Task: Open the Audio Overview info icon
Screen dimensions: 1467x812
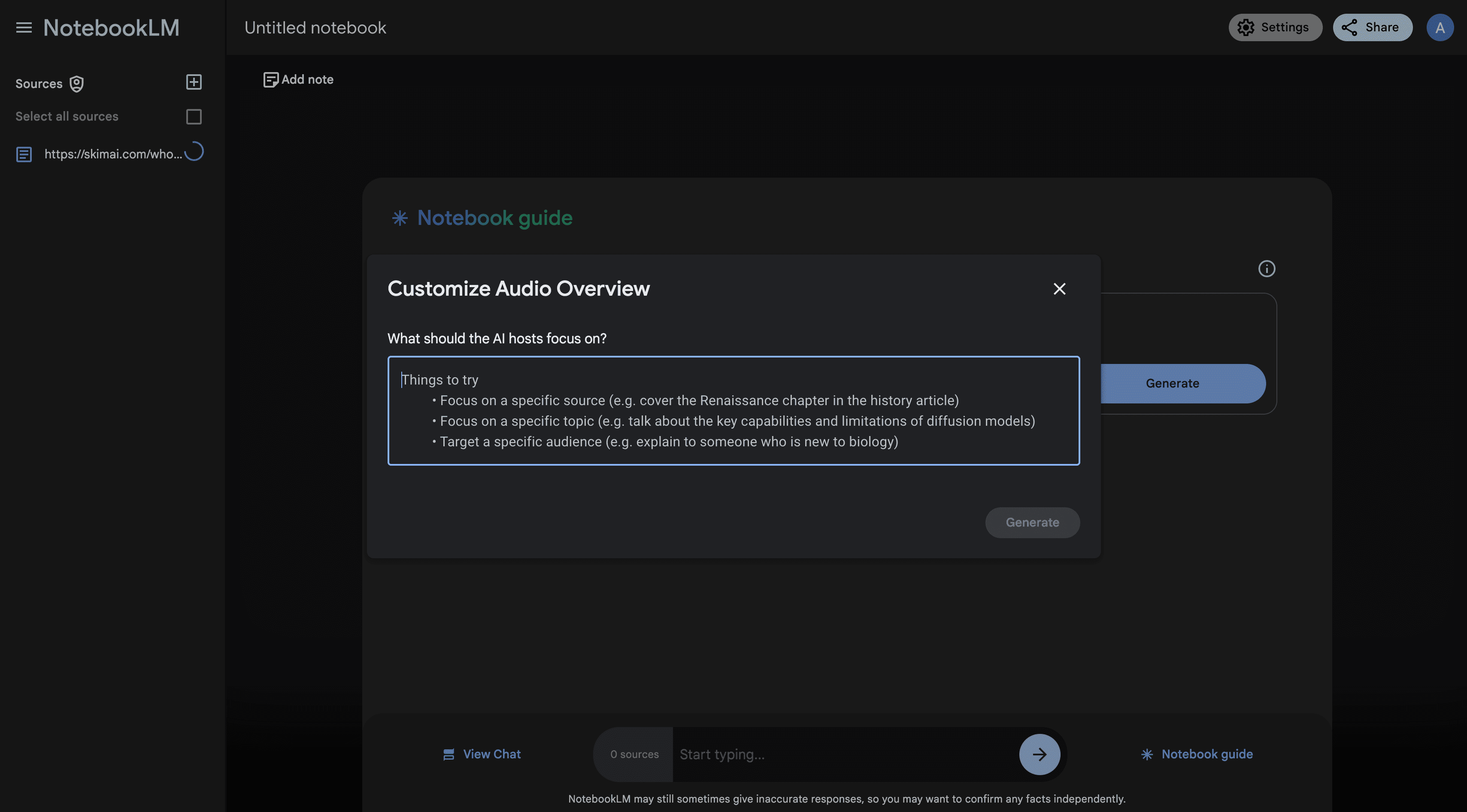Action: tap(1267, 269)
